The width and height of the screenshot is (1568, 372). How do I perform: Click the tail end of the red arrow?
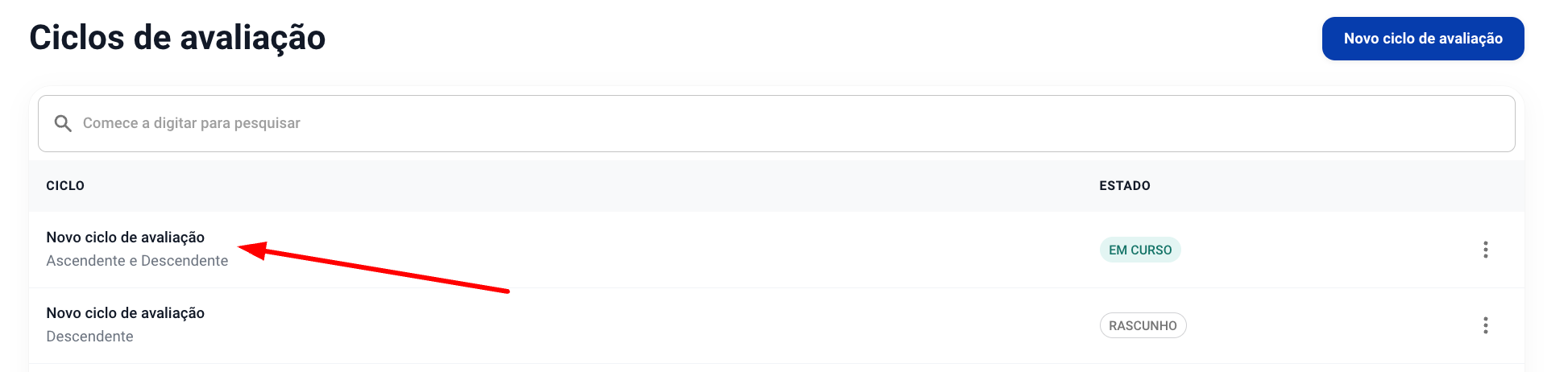508,291
